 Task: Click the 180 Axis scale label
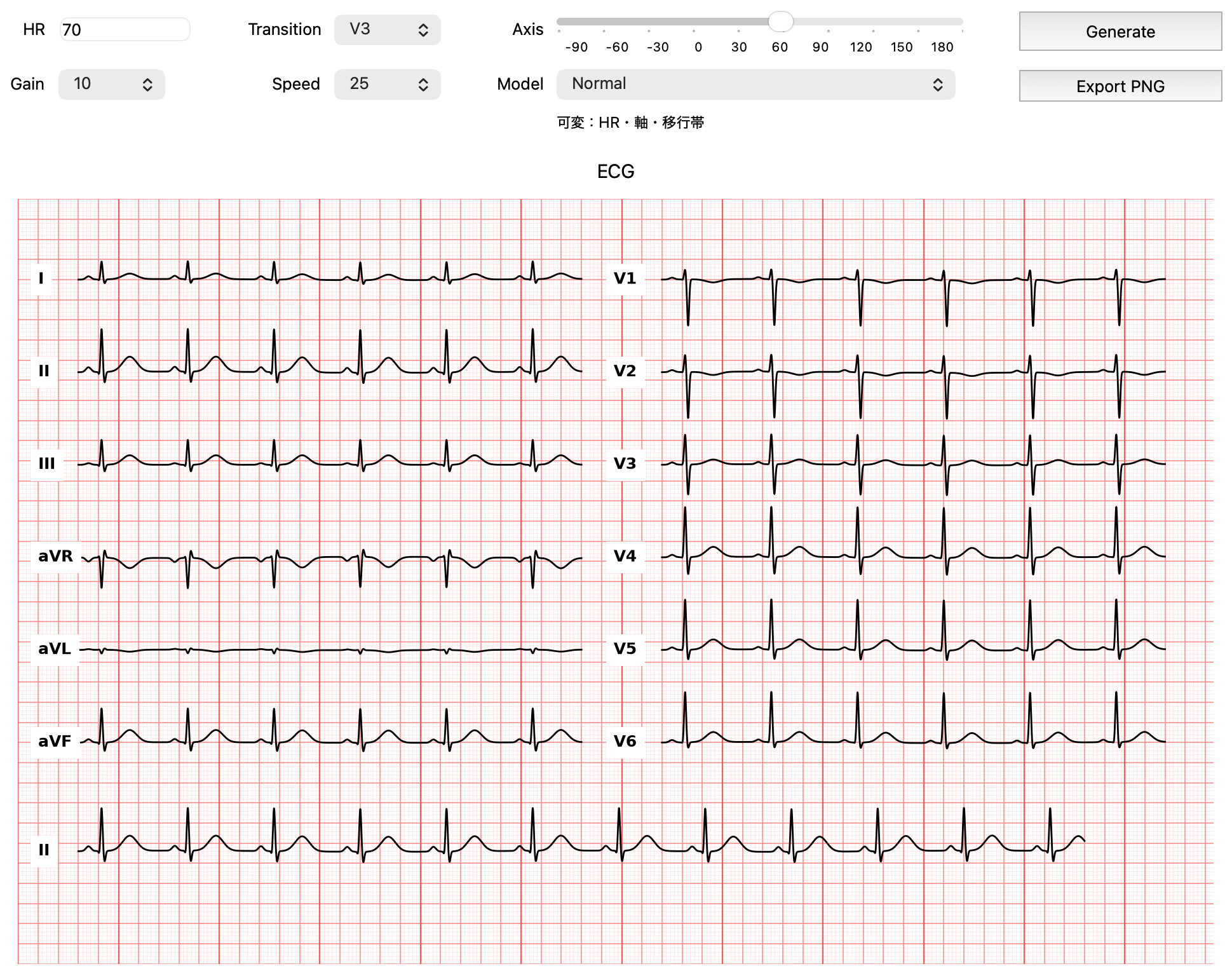click(x=942, y=47)
